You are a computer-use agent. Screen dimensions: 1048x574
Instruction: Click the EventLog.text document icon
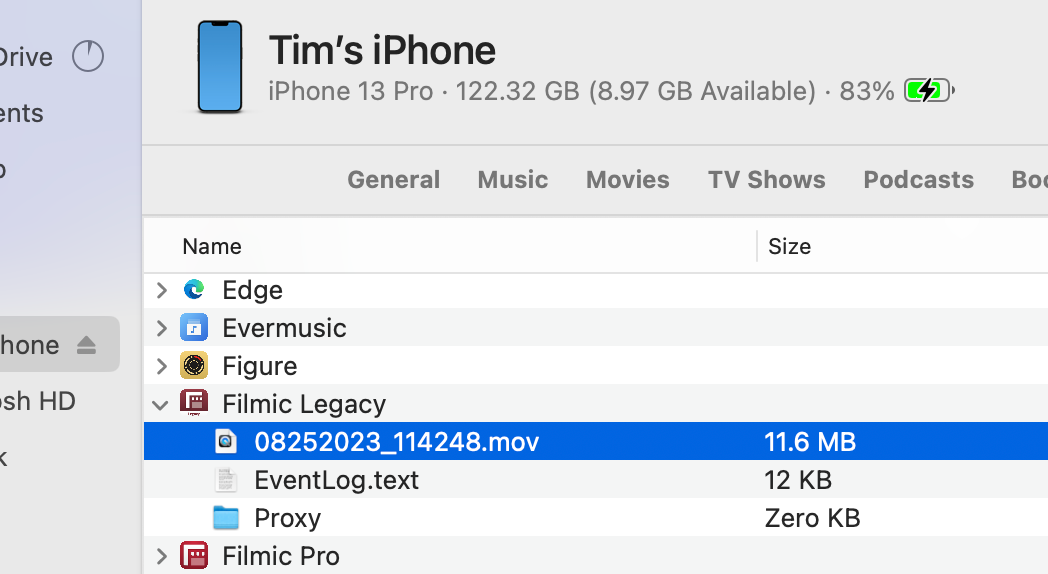point(226,480)
